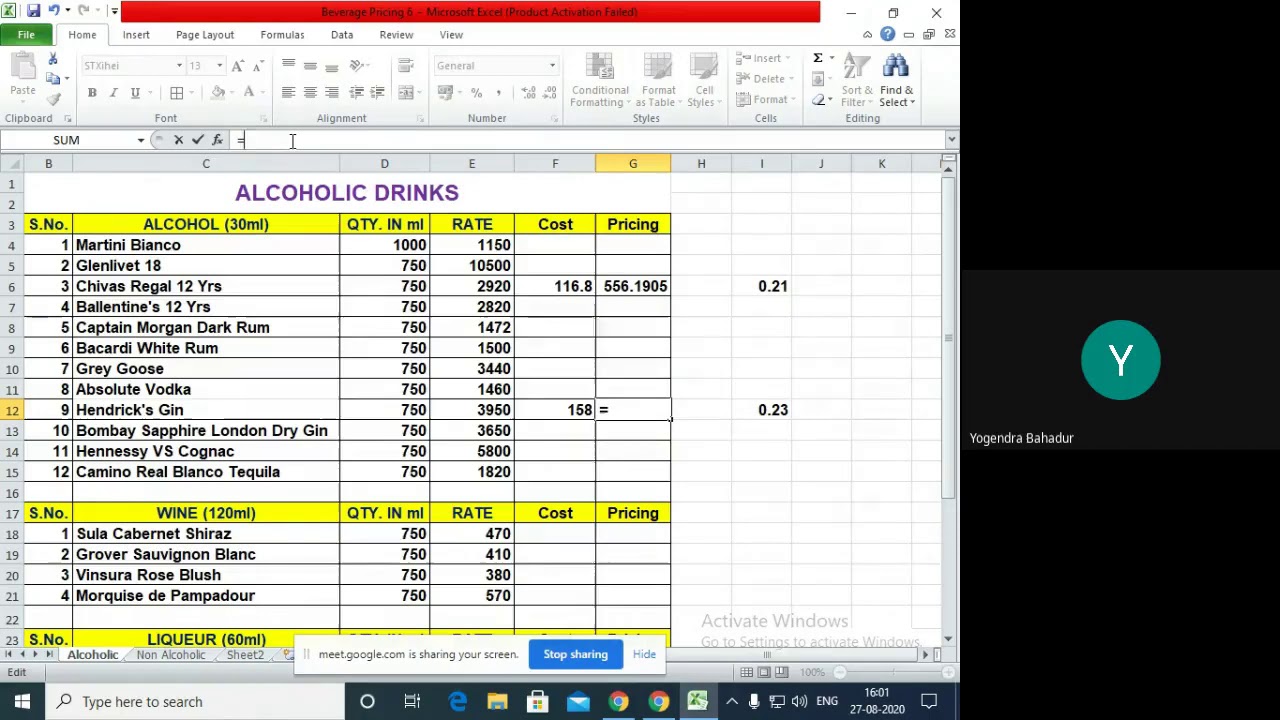Click inside the formula bar input
The width and height of the screenshot is (1280, 720).
coord(590,140)
